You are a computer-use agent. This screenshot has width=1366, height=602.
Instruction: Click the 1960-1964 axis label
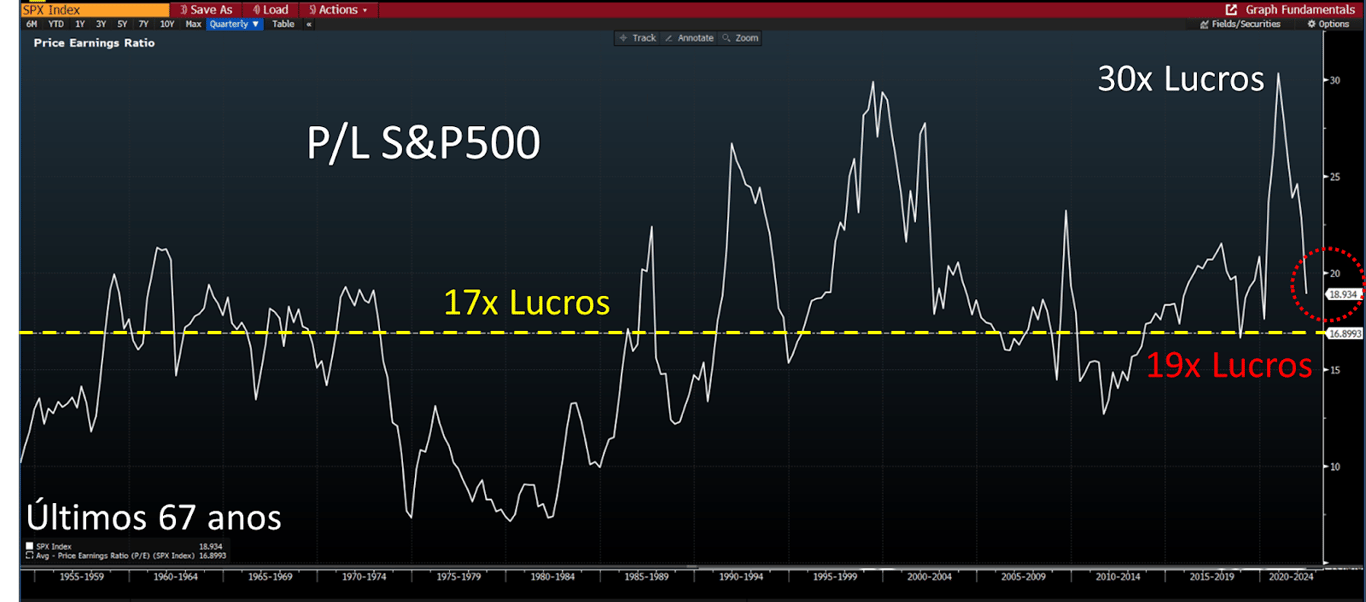pyautogui.click(x=178, y=577)
